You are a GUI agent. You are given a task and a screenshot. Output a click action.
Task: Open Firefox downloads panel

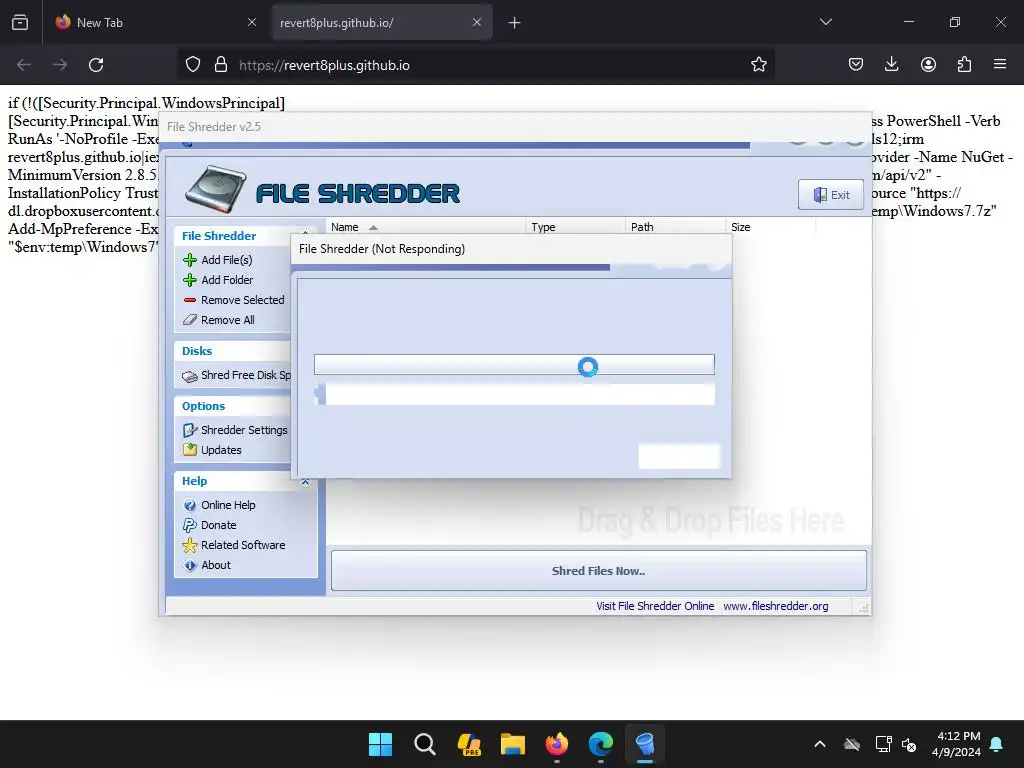[891, 64]
